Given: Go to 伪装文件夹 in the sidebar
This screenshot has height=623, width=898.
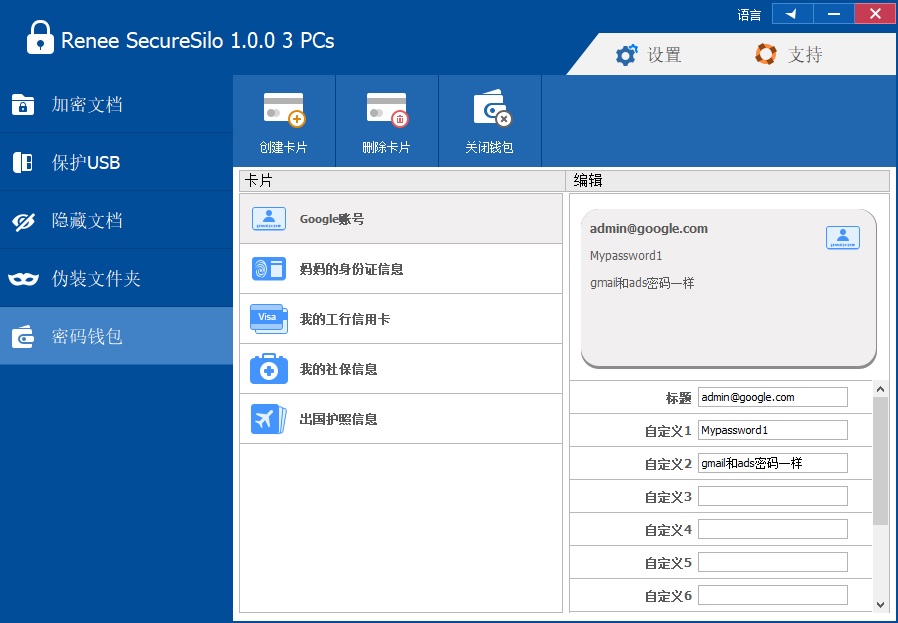Looking at the screenshot, I should 116,278.
